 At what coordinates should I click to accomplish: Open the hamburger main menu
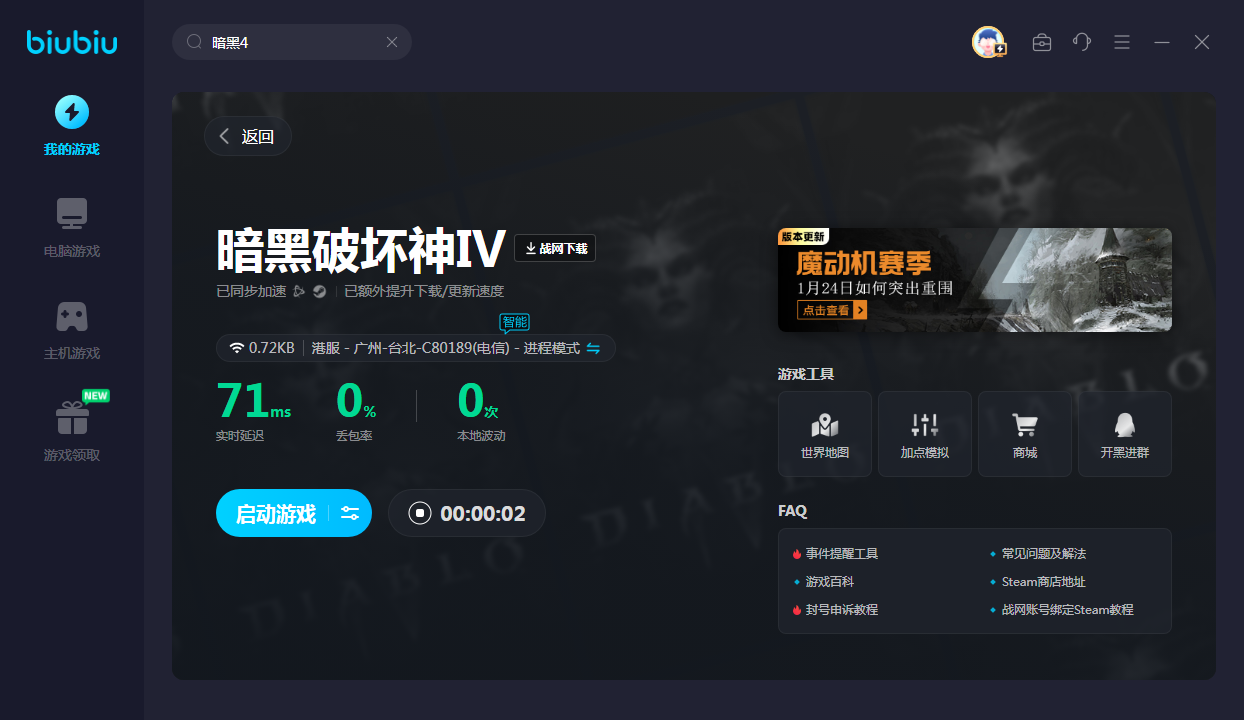coord(1122,42)
